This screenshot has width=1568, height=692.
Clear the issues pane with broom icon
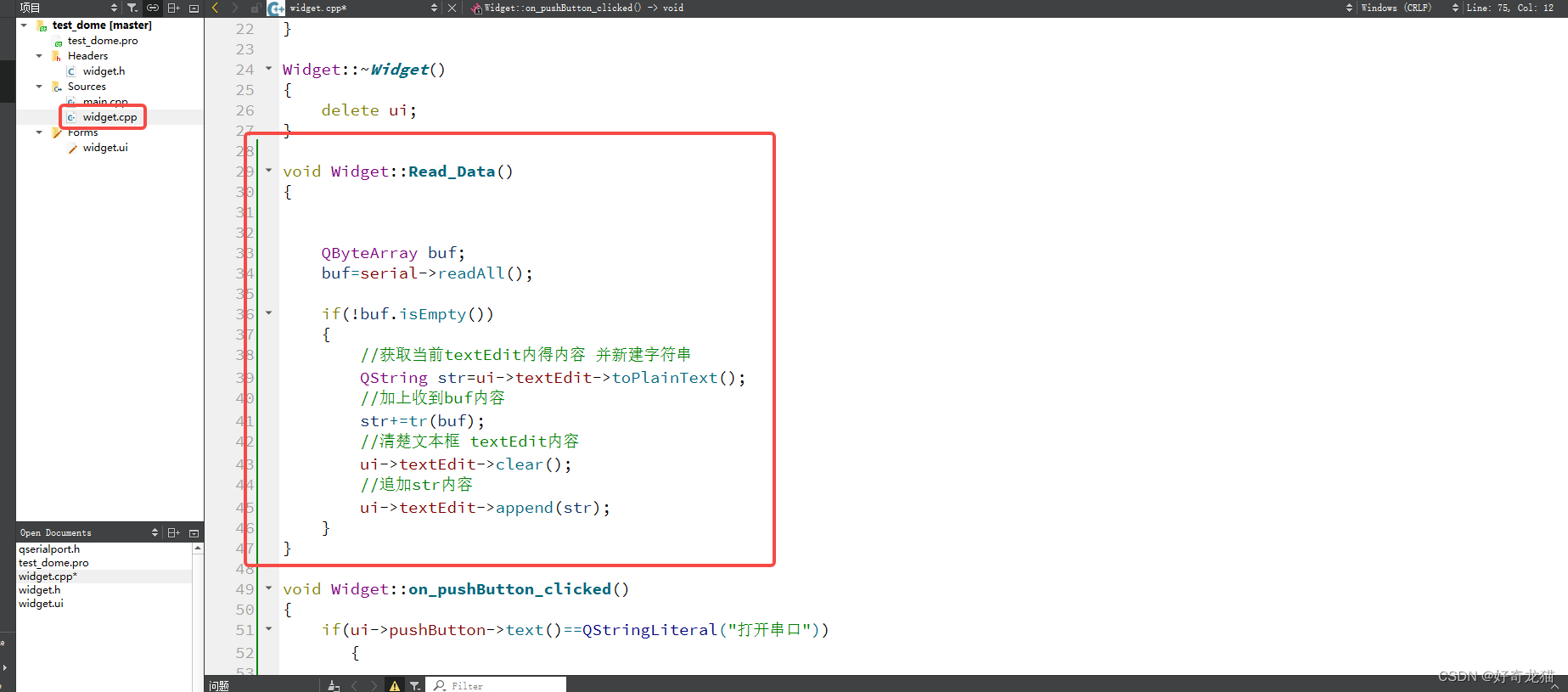click(334, 685)
